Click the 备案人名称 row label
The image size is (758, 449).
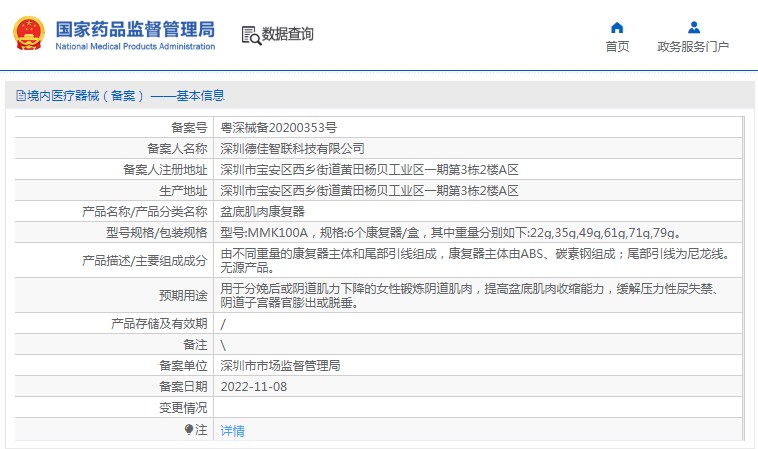[177, 148]
